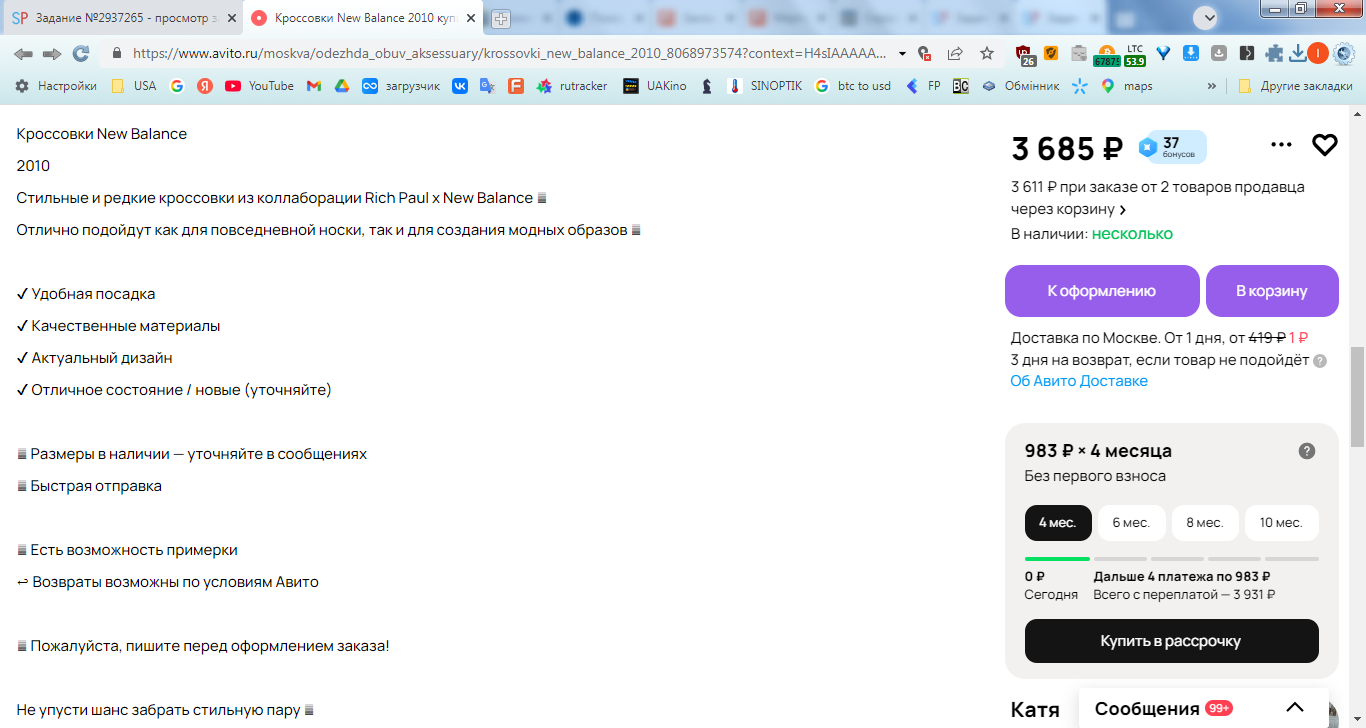Screen dimensions: 1366x728
Task: Open Google Translate bookmark icon
Action: click(487, 86)
